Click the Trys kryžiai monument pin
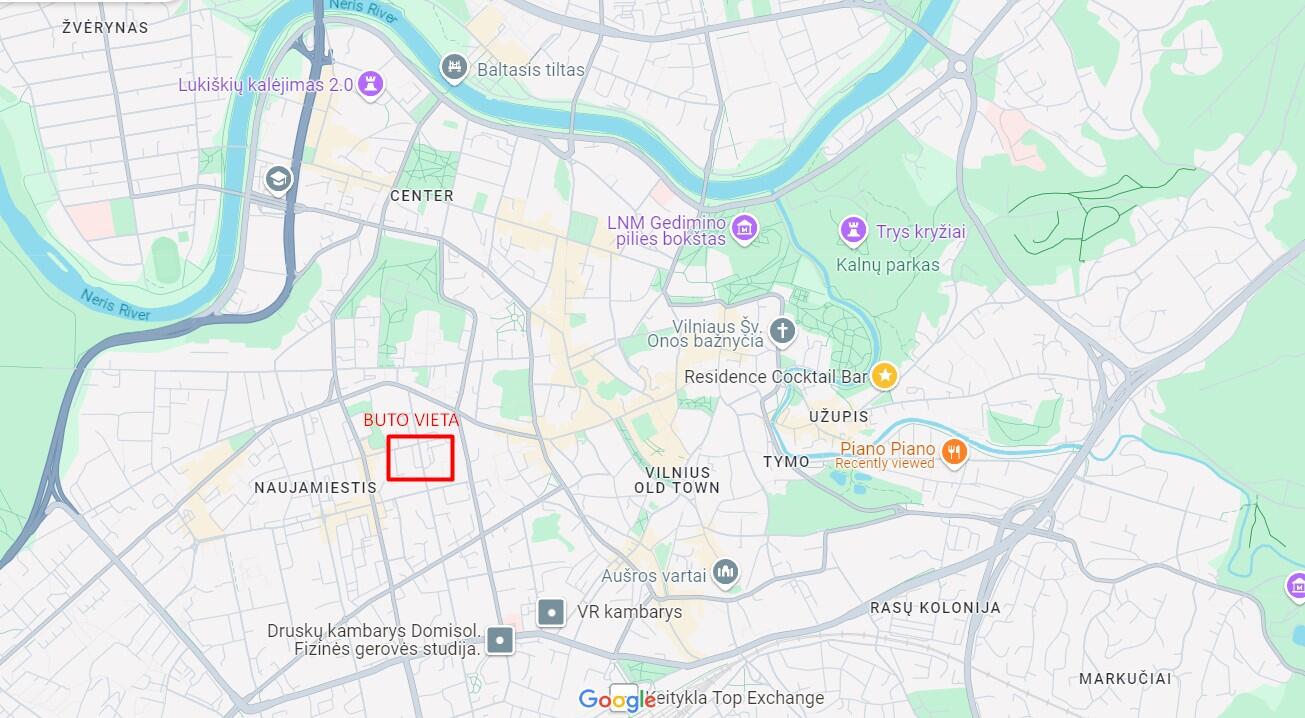Image resolution: width=1305 pixels, height=718 pixels. point(852,231)
